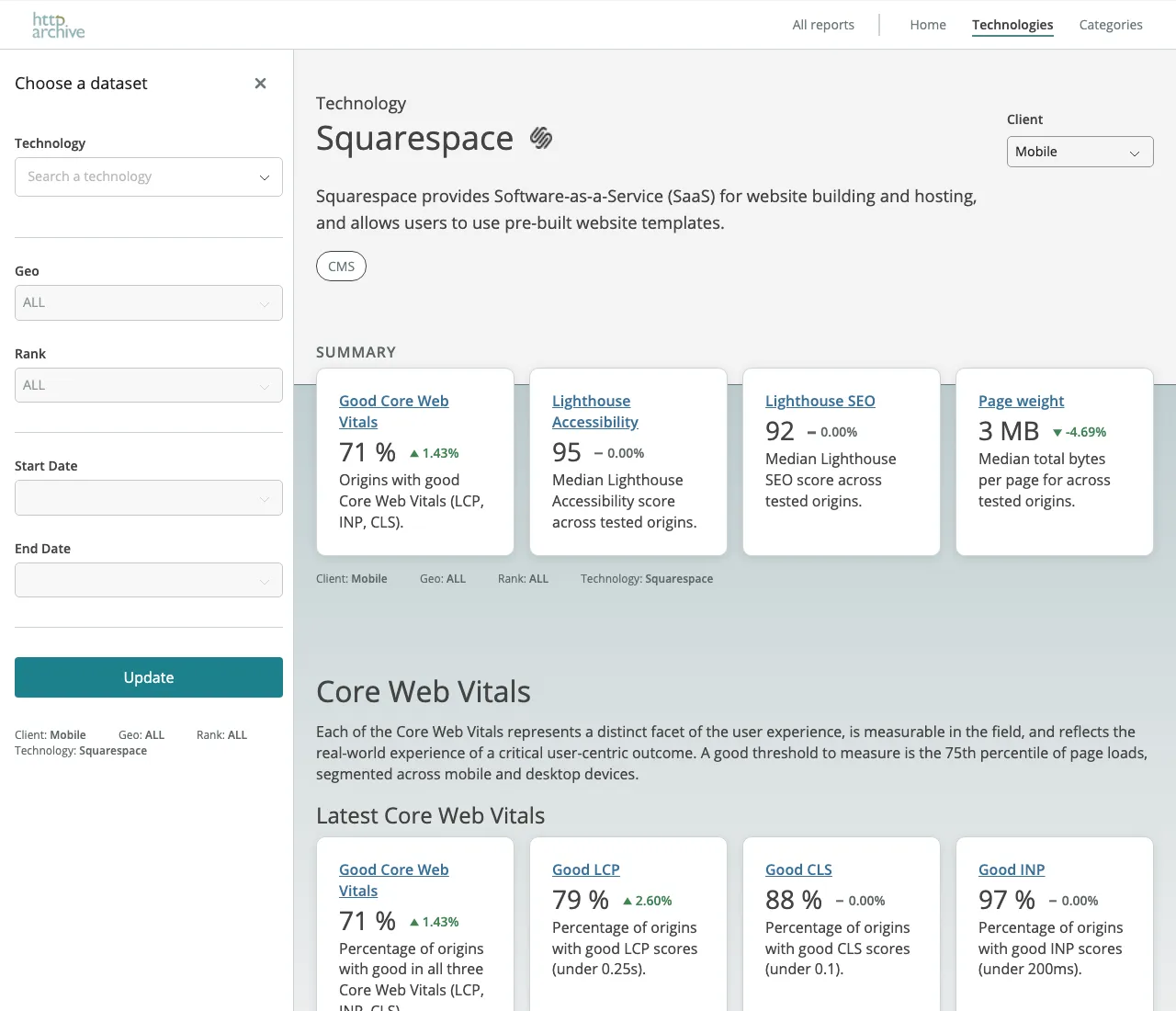Open All reports in navigation

coord(823,25)
